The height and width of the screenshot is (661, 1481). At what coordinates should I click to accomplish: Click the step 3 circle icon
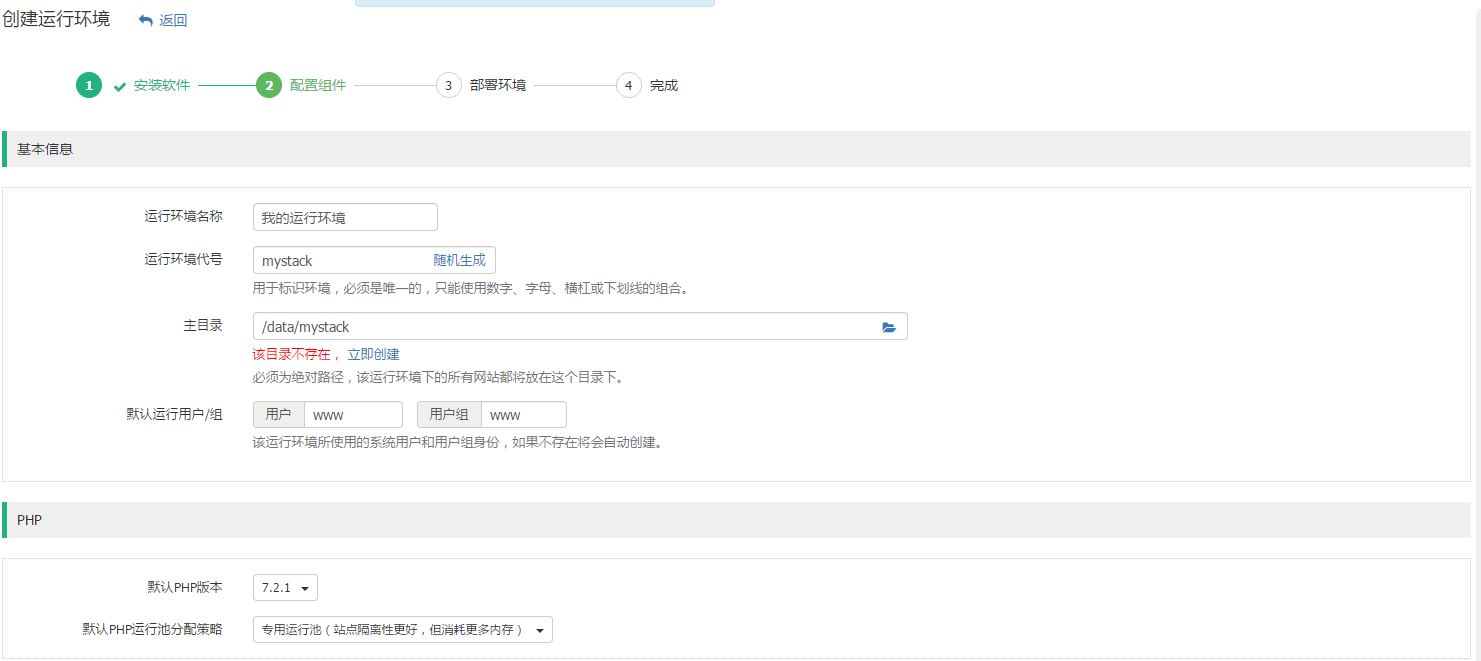(x=448, y=86)
